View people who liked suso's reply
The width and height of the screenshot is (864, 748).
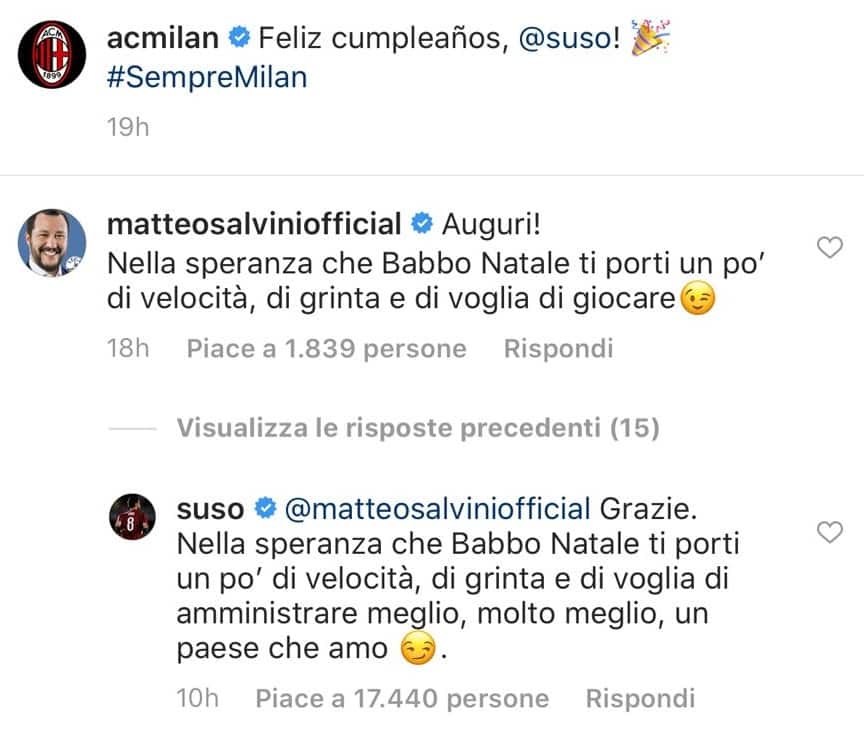click(402, 698)
